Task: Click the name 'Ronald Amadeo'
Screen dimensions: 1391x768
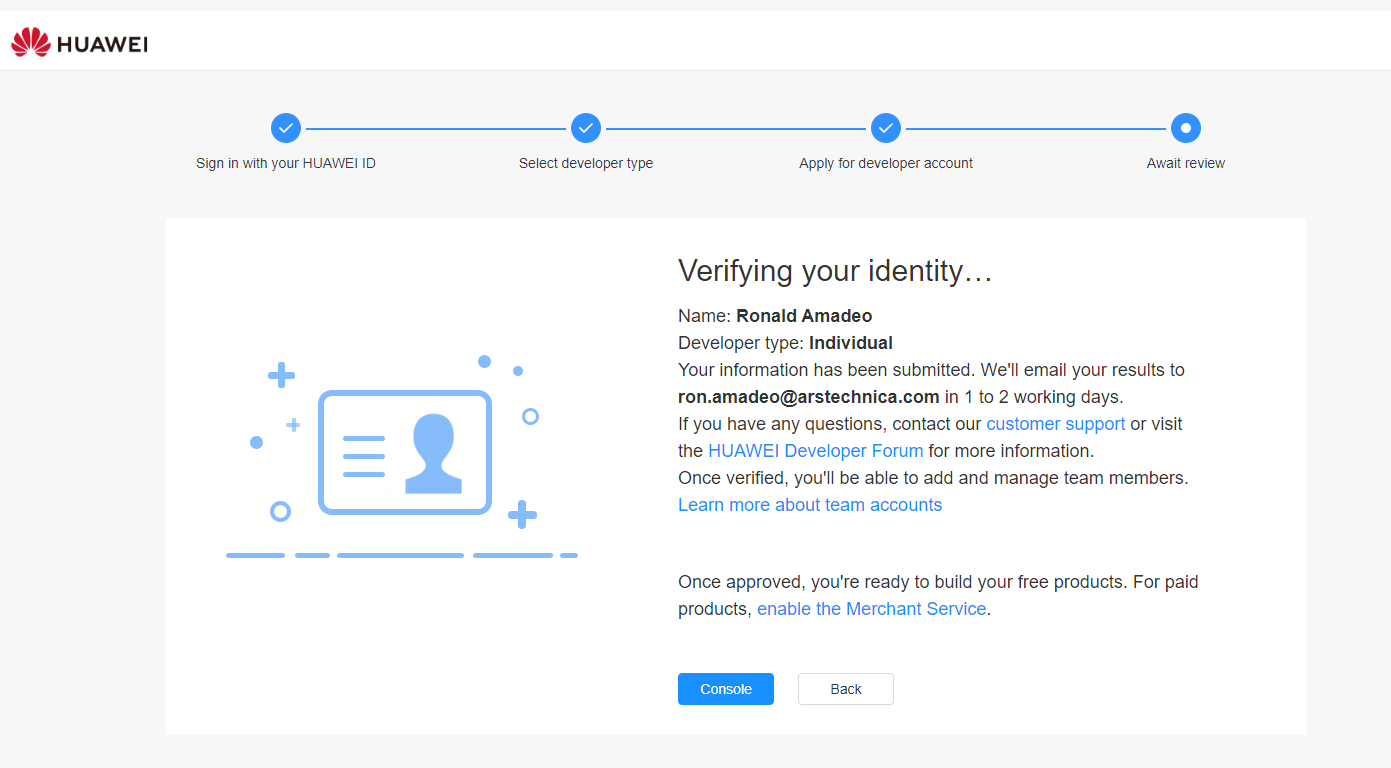Action: pyautogui.click(x=804, y=316)
